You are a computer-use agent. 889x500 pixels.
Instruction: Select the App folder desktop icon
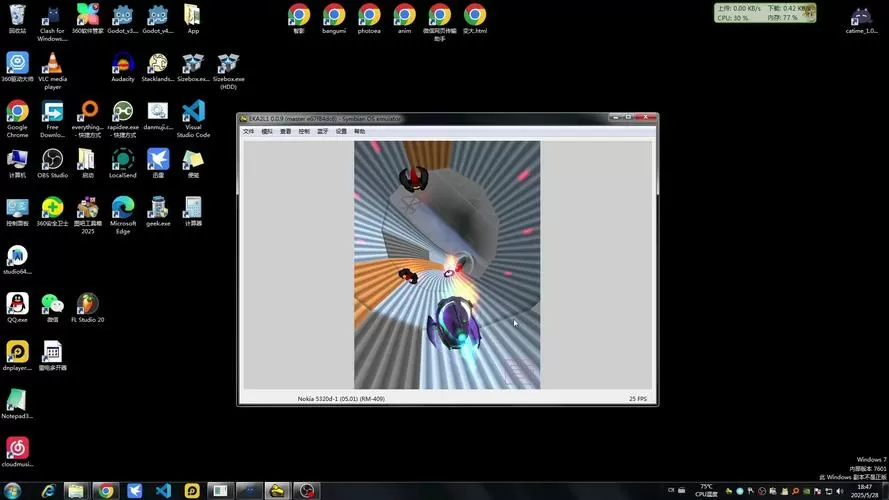(x=193, y=19)
